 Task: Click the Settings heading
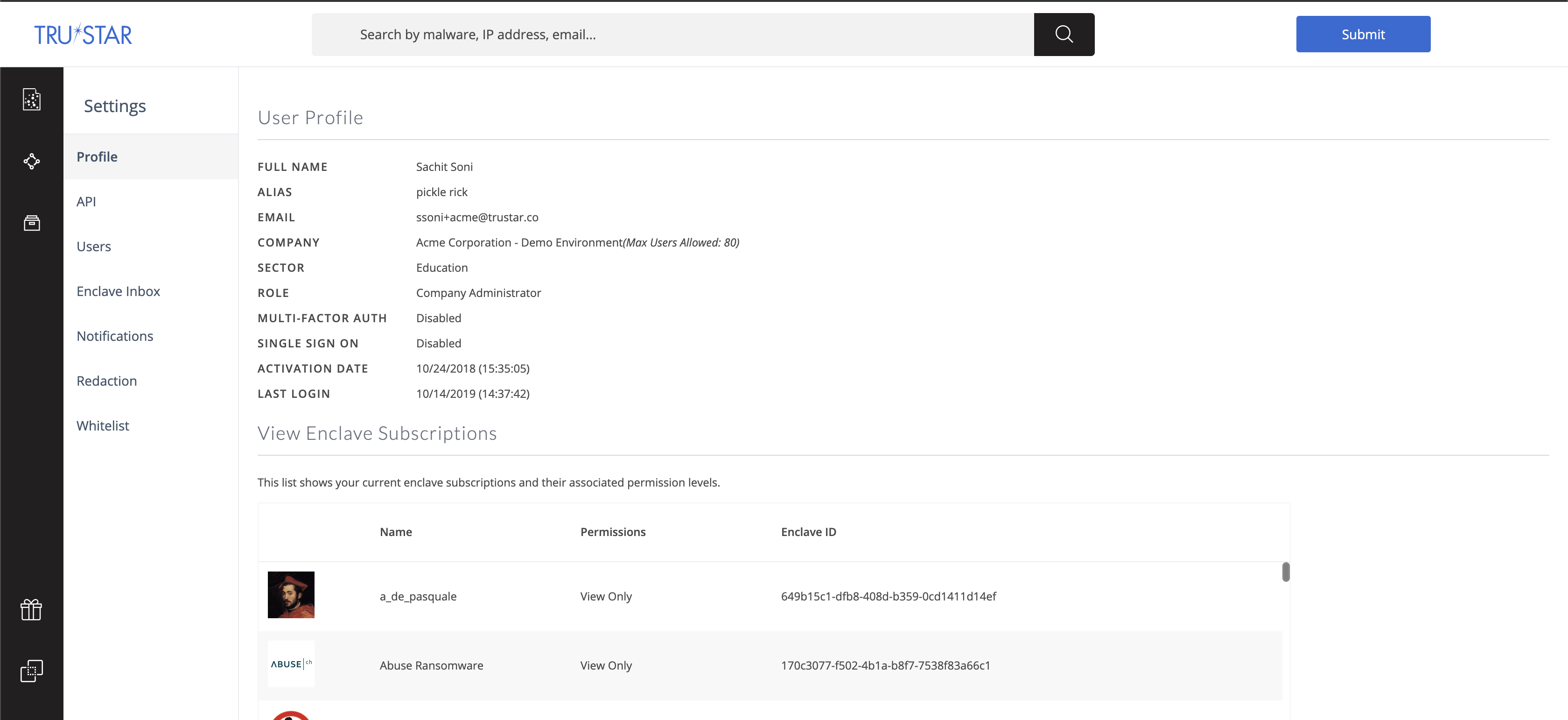[x=114, y=106]
